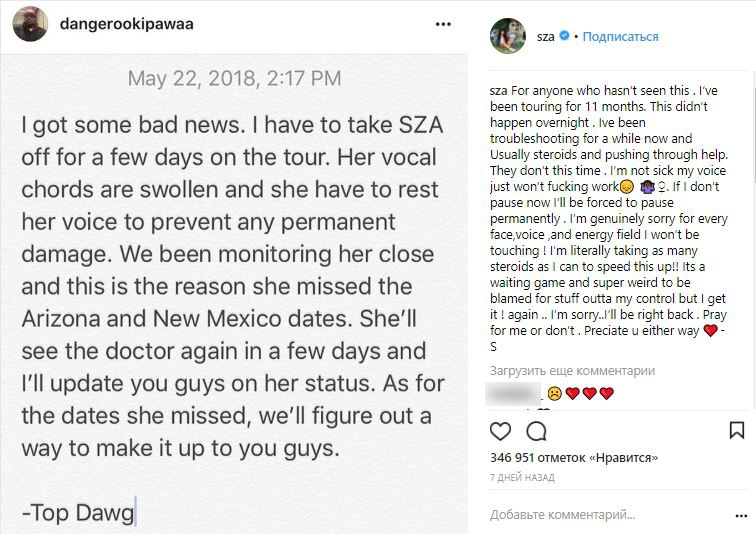Screen dimensions: 756x534
Task: Expand comments with Загрузить еще комментарии
Action: [x=572, y=371]
